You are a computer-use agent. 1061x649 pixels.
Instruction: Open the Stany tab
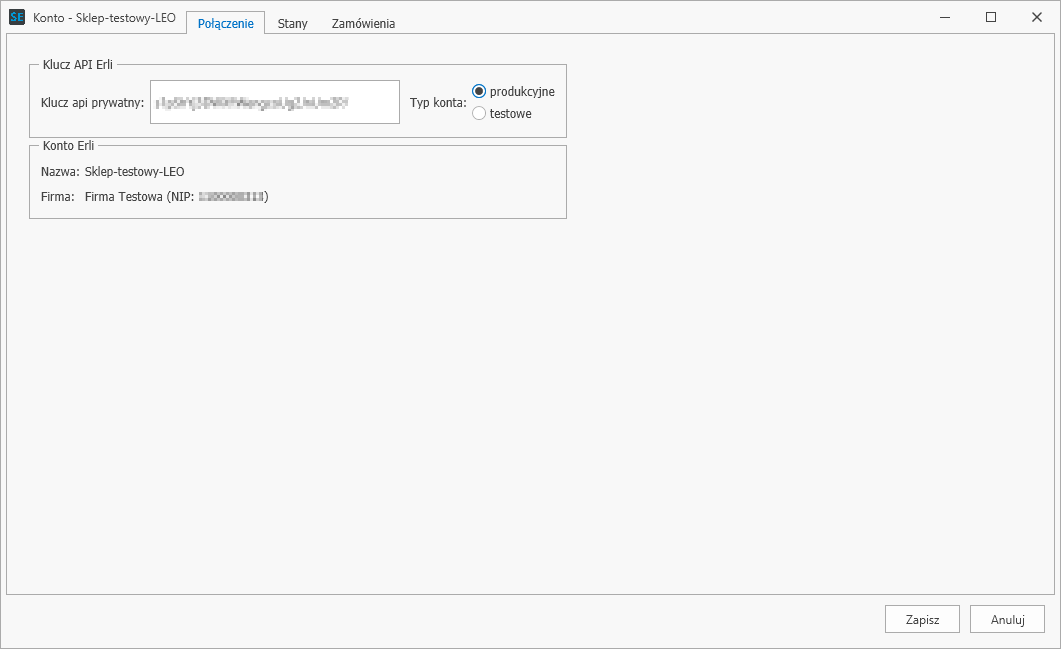[292, 23]
